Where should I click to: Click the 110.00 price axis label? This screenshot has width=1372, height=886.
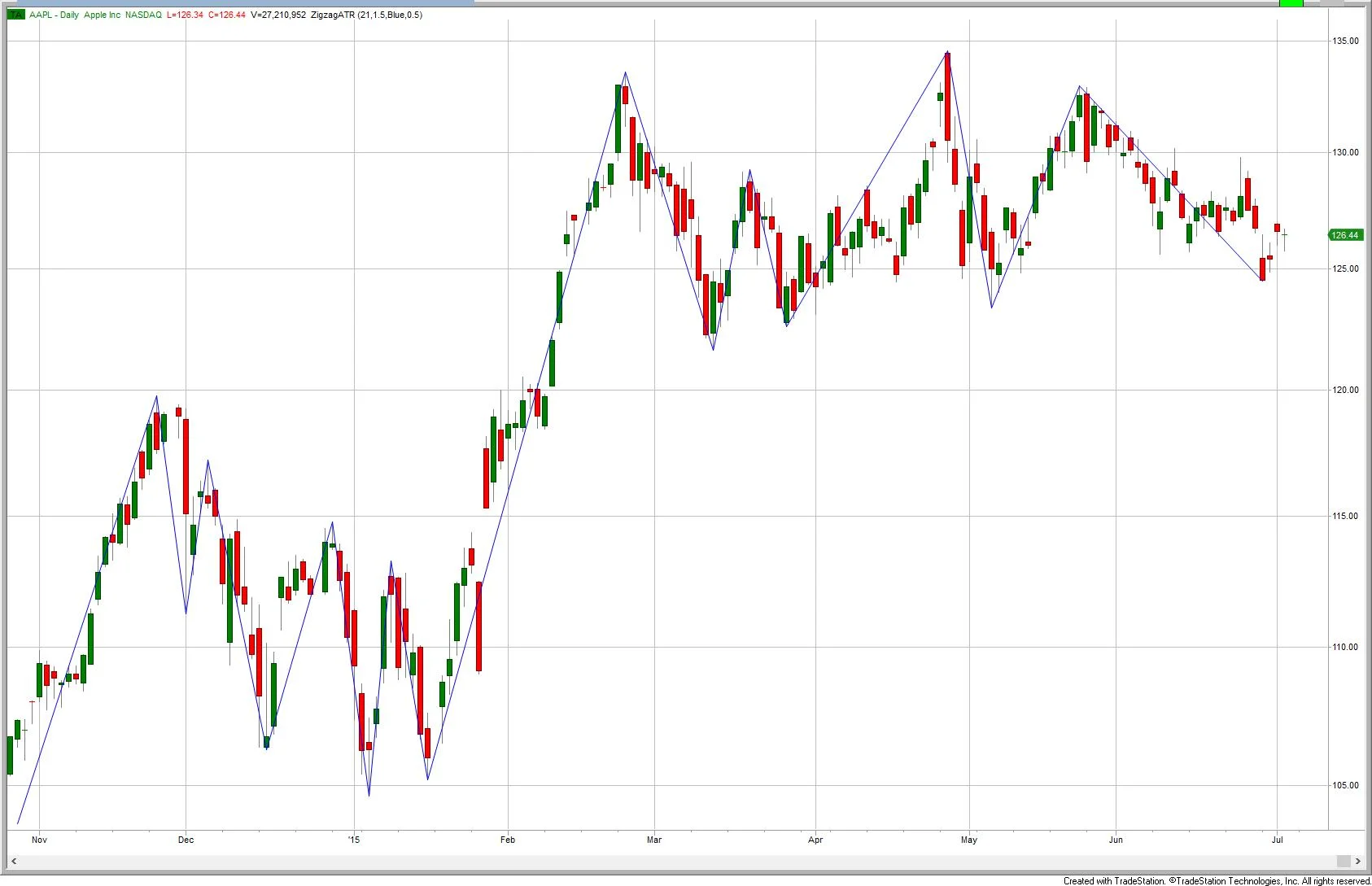coord(1345,647)
